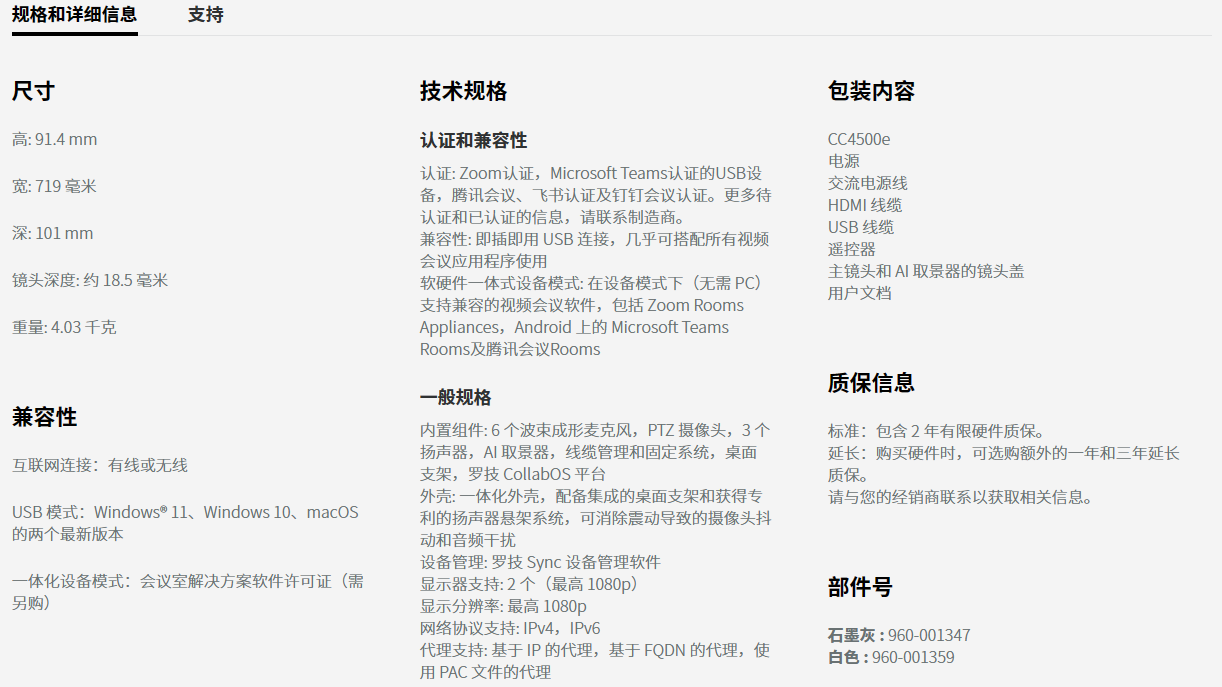Click the 包装内容 section heading
The width and height of the screenshot is (1222, 687).
(x=871, y=92)
